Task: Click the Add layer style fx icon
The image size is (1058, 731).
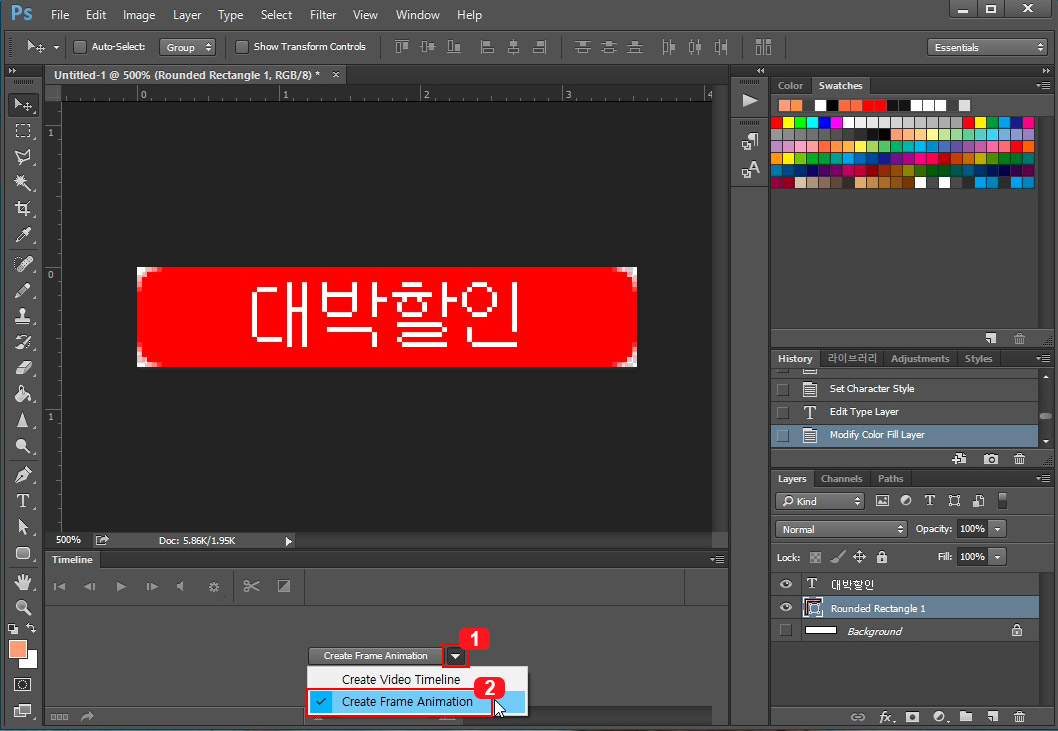Action: tap(886, 717)
